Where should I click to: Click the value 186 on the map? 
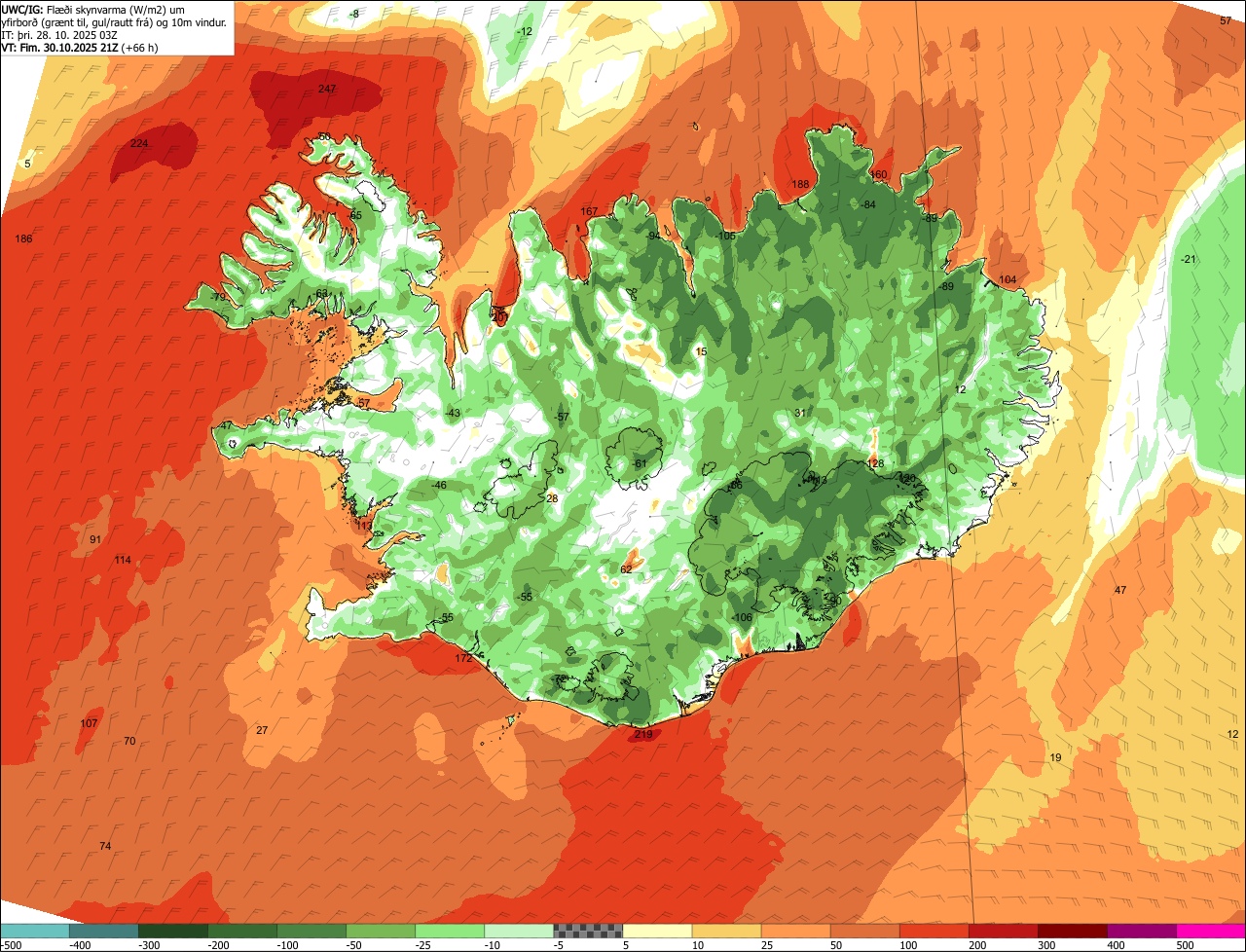[x=24, y=238]
